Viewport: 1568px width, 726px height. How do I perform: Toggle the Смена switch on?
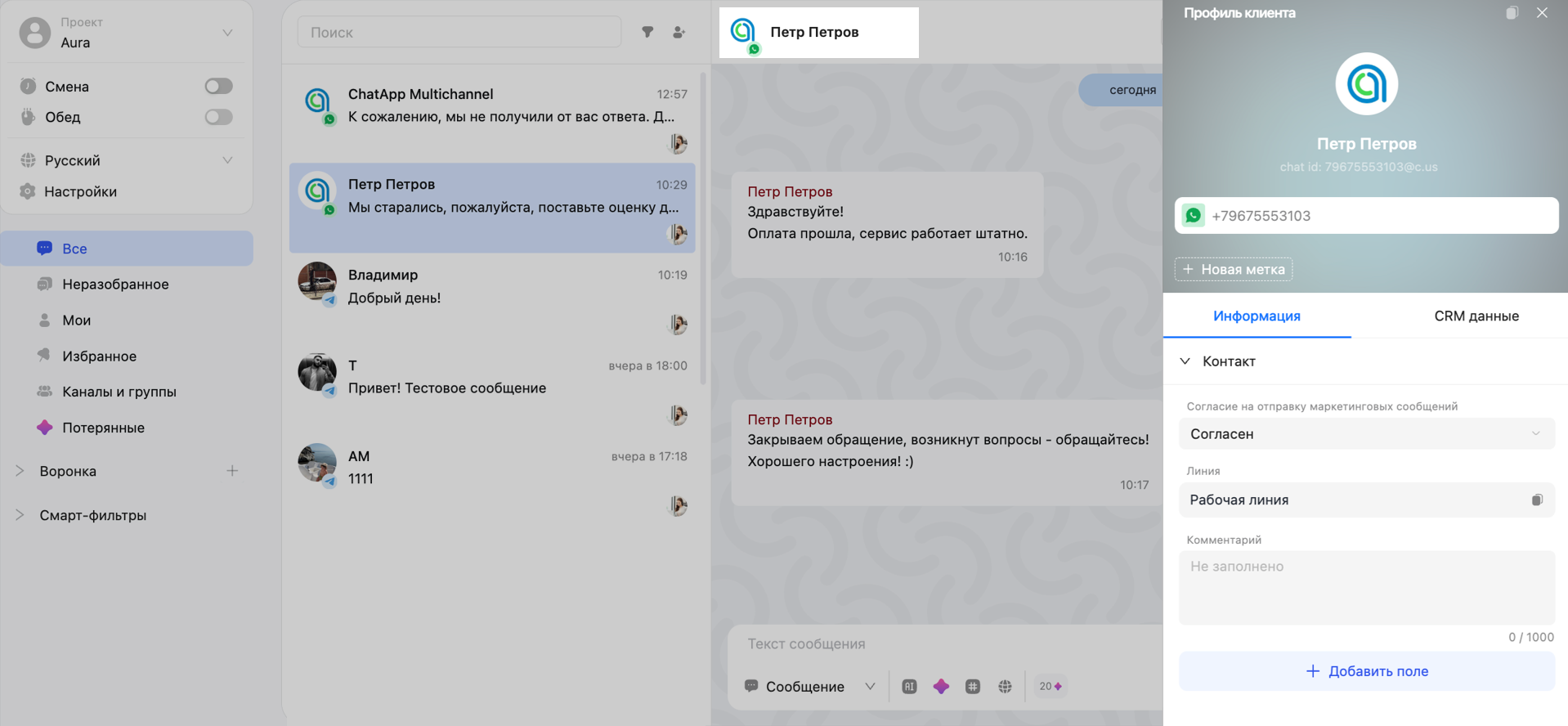[x=218, y=87]
